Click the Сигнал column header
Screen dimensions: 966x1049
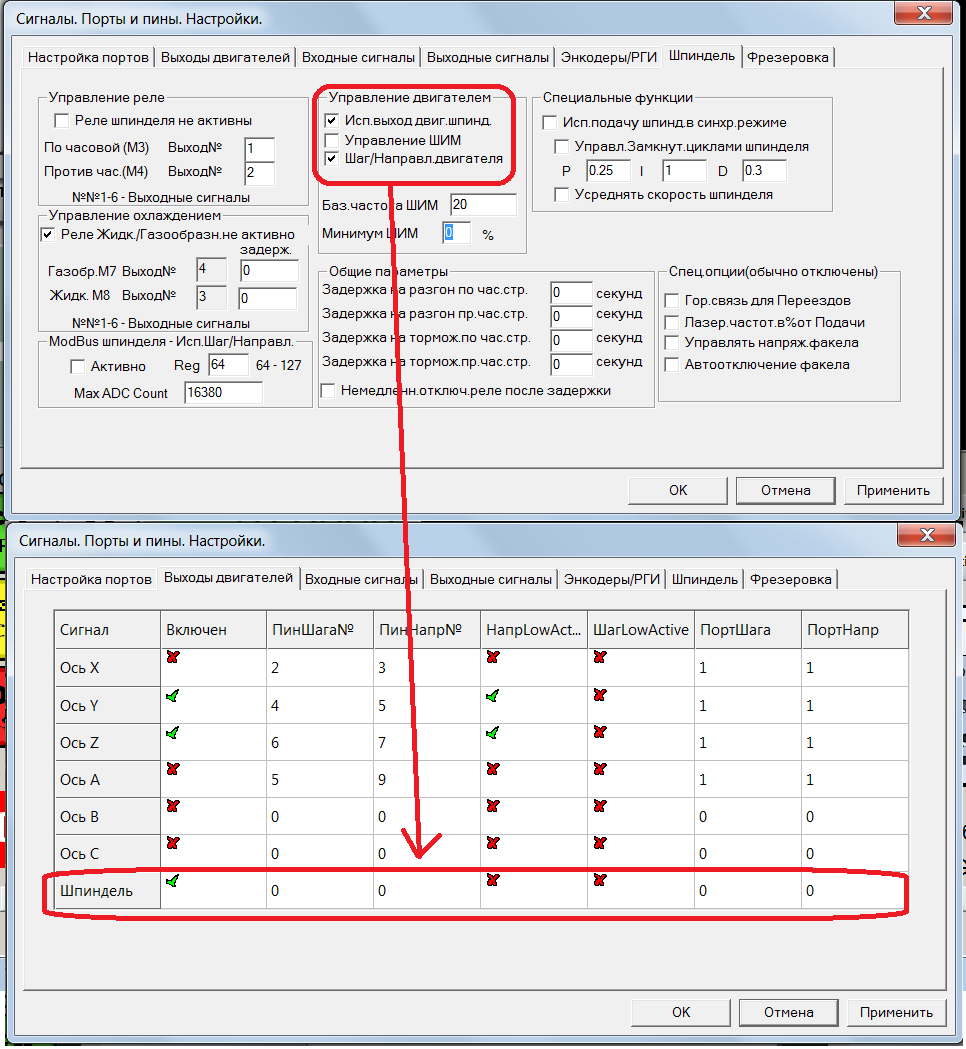(107, 630)
